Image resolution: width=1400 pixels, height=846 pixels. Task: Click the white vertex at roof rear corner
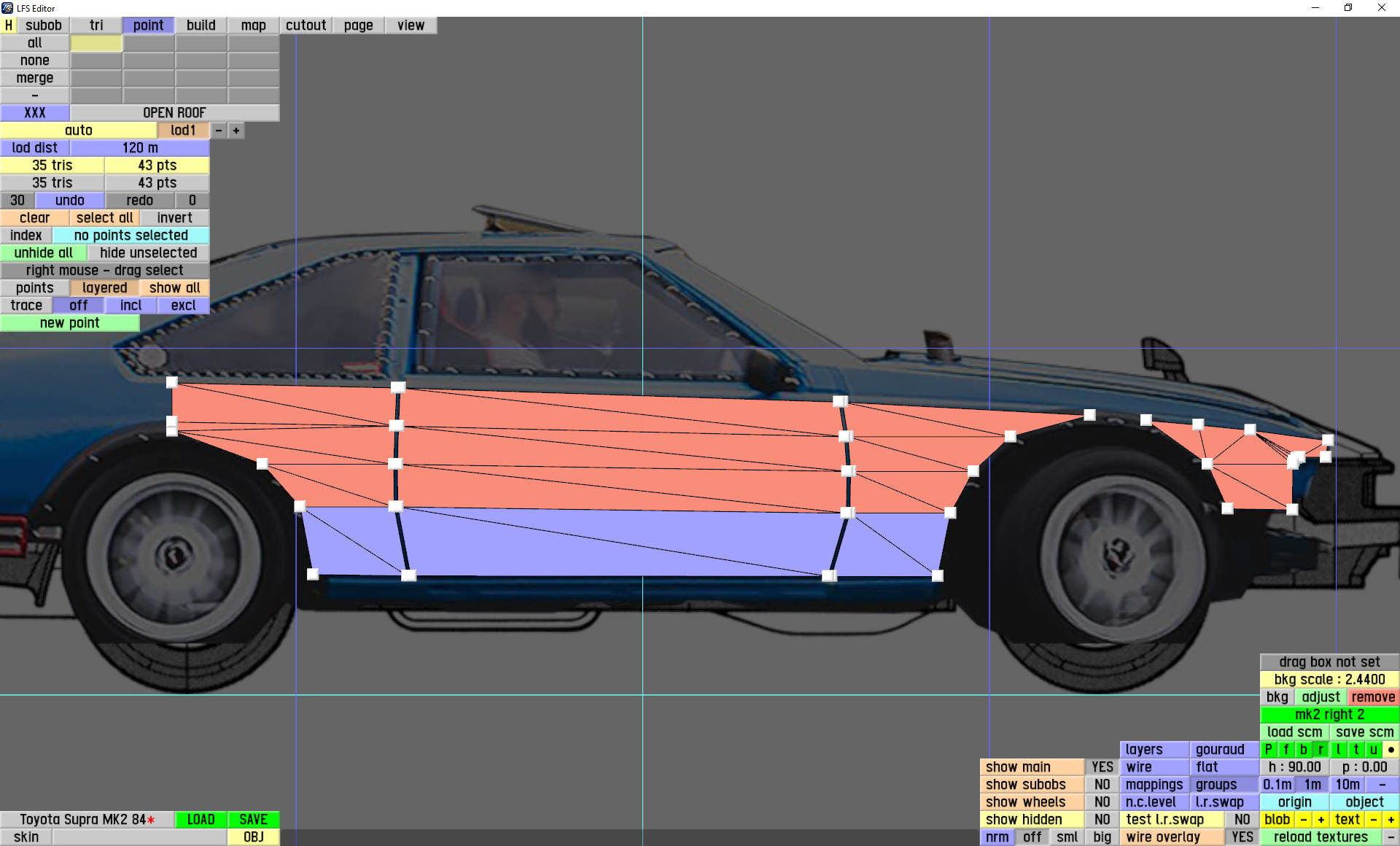pos(172,382)
